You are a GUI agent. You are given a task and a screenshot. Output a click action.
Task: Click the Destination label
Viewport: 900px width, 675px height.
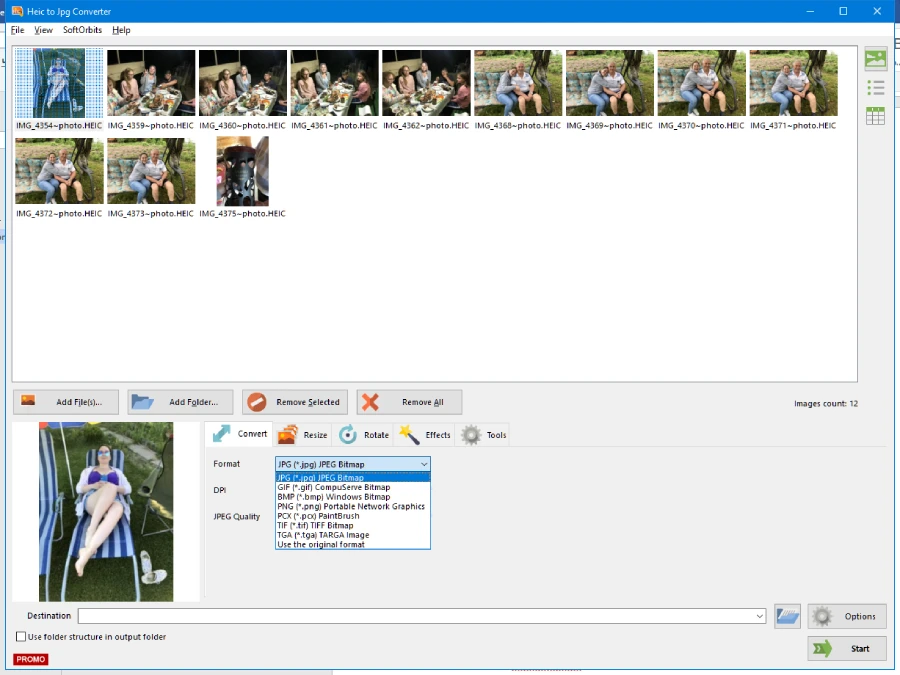(x=49, y=616)
